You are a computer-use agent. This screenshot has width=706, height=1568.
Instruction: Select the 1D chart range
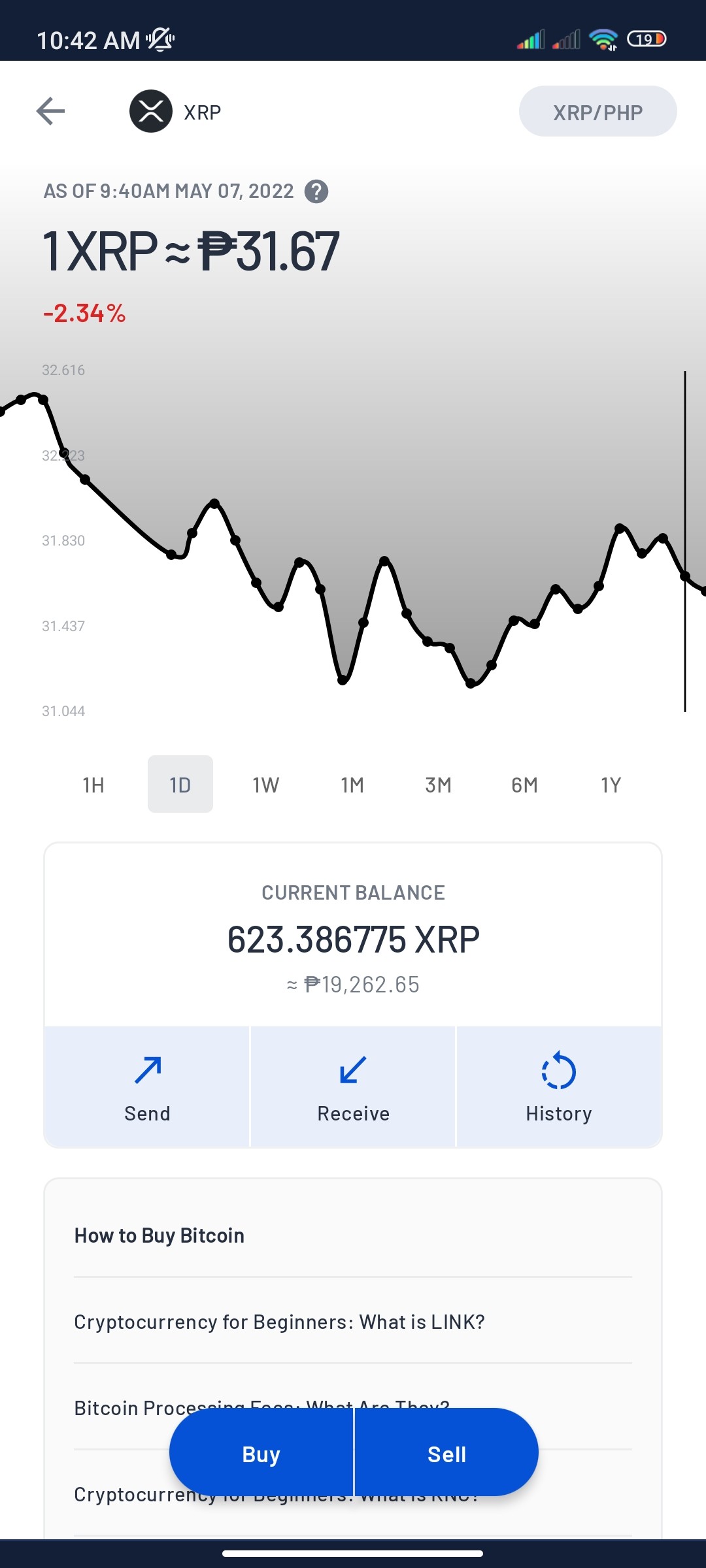click(180, 784)
